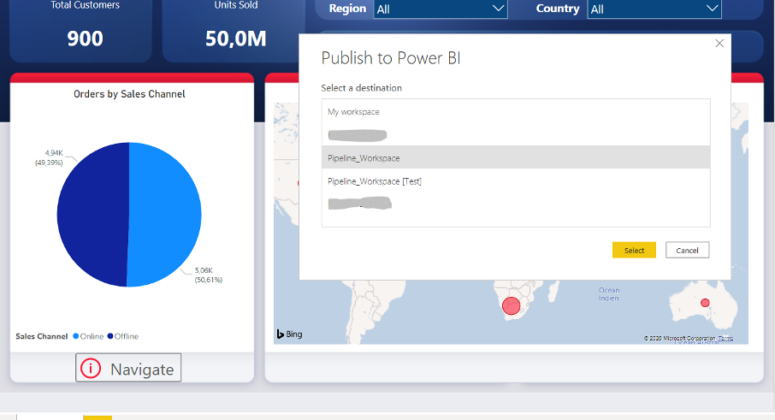Choose My workspace as destination
Viewport: 775px width, 420px height.
pyautogui.click(x=515, y=112)
